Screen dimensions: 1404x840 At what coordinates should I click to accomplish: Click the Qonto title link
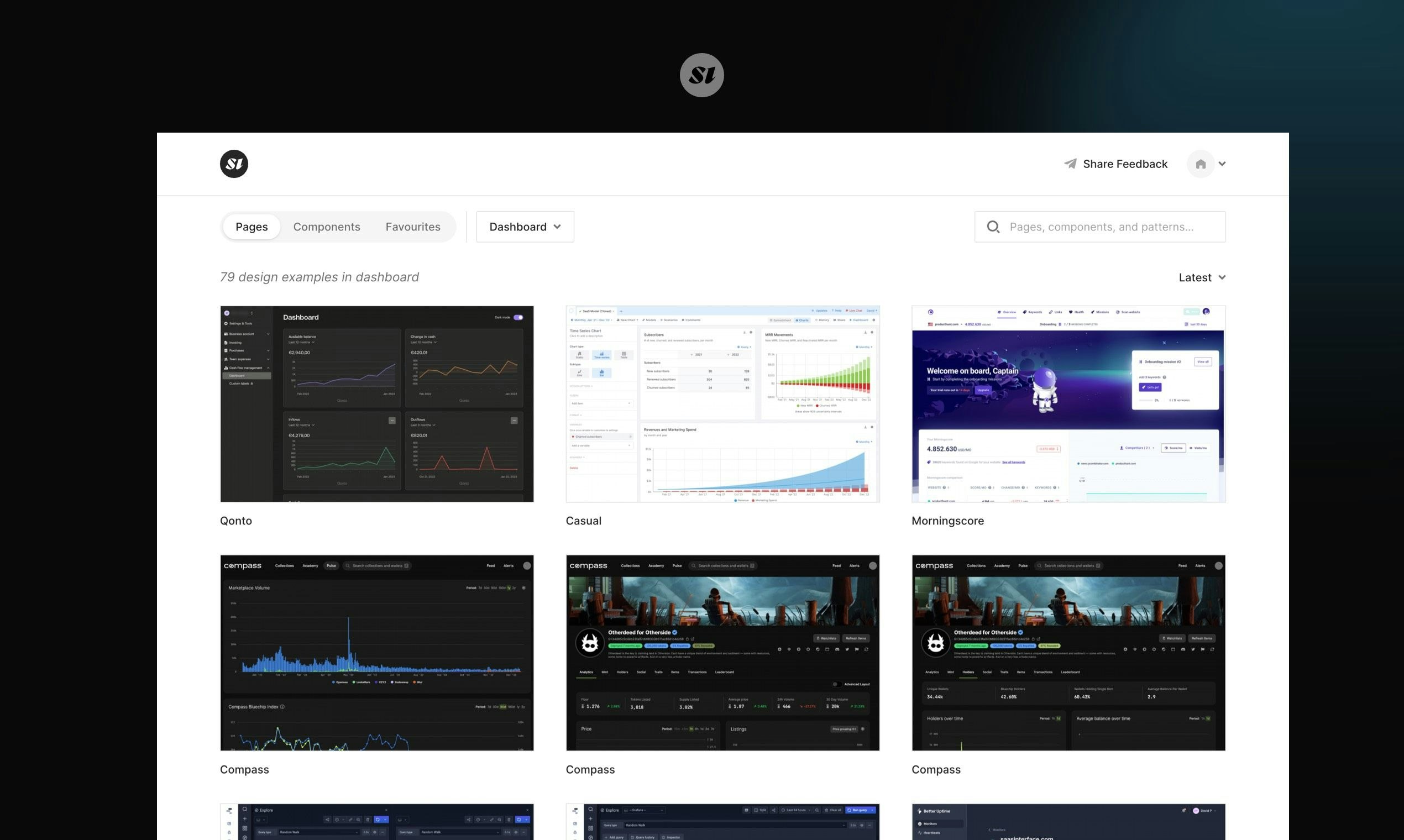[236, 521]
